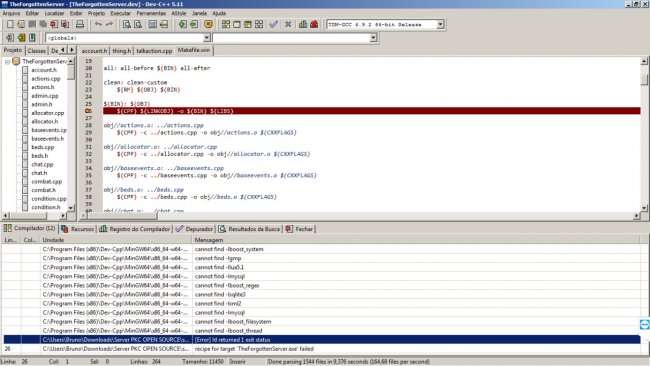
Task: Click the red Delete profiling information icon
Action: click(314, 24)
